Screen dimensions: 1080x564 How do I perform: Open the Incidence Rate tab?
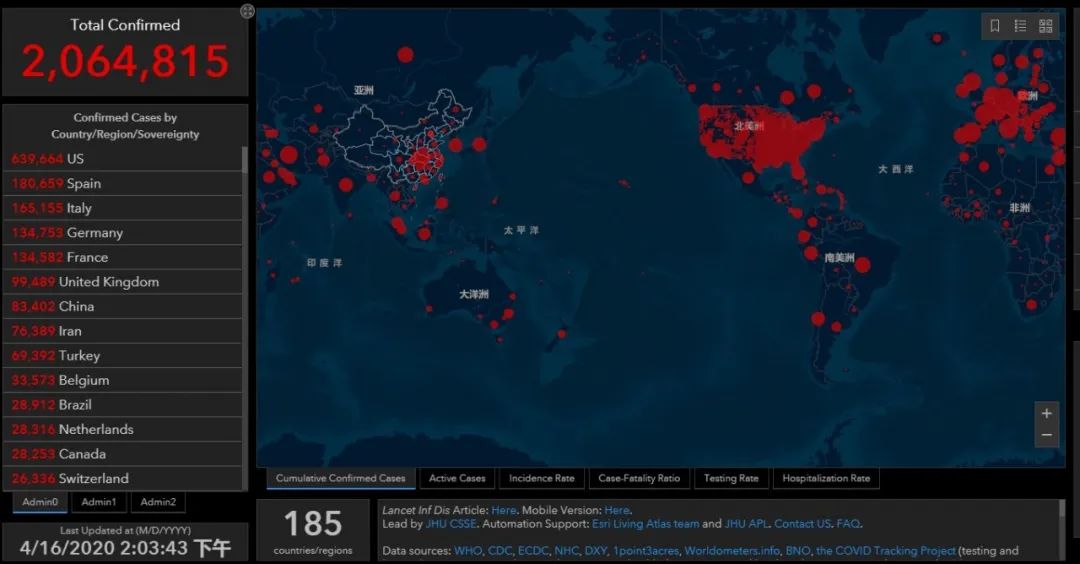(x=542, y=478)
